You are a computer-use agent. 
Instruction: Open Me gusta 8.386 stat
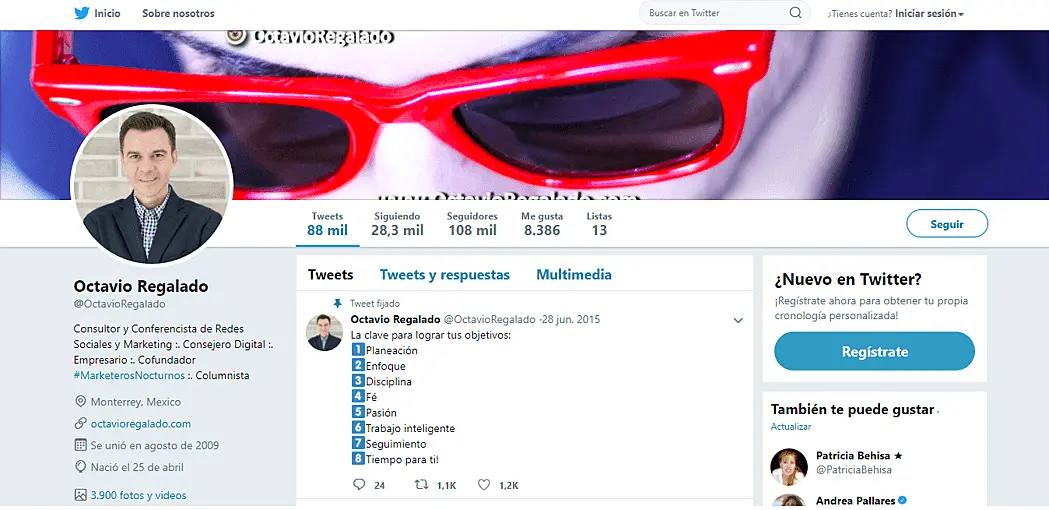542,224
